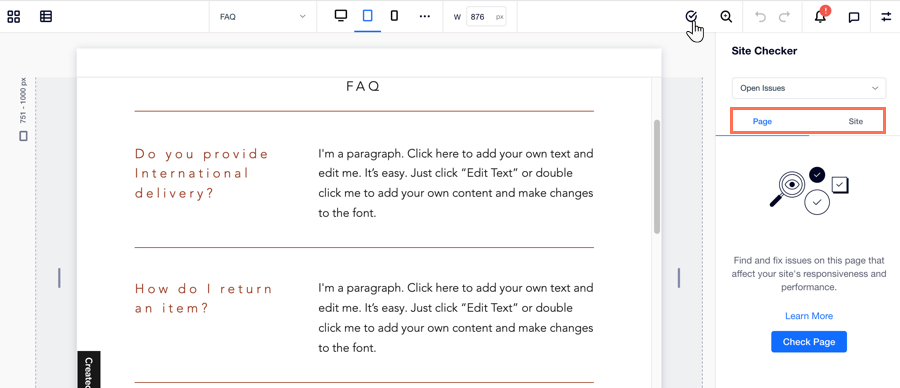Switch to desktop breakpoint view

coord(341,16)
